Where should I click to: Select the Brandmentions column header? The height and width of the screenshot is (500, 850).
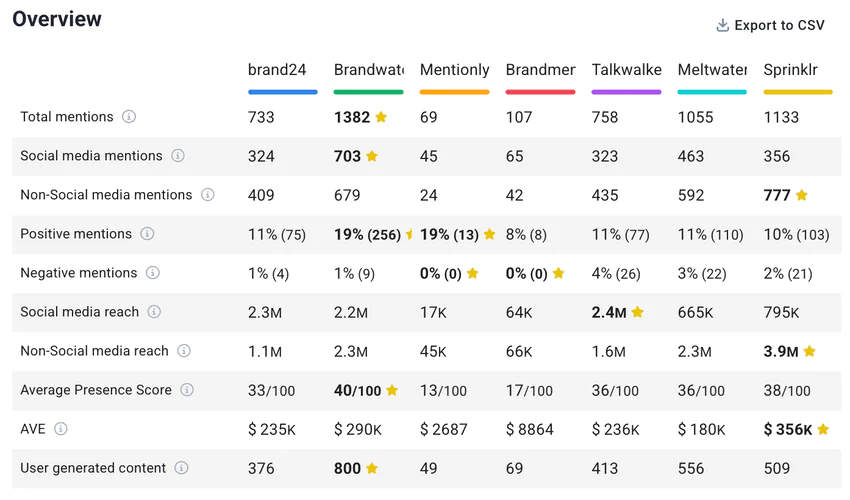540,70
